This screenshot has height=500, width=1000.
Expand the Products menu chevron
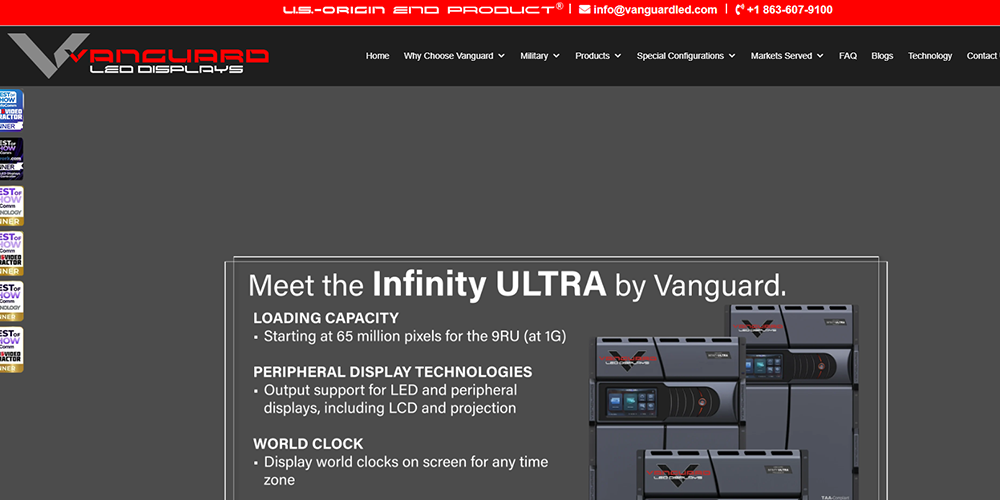click(617, 56)
